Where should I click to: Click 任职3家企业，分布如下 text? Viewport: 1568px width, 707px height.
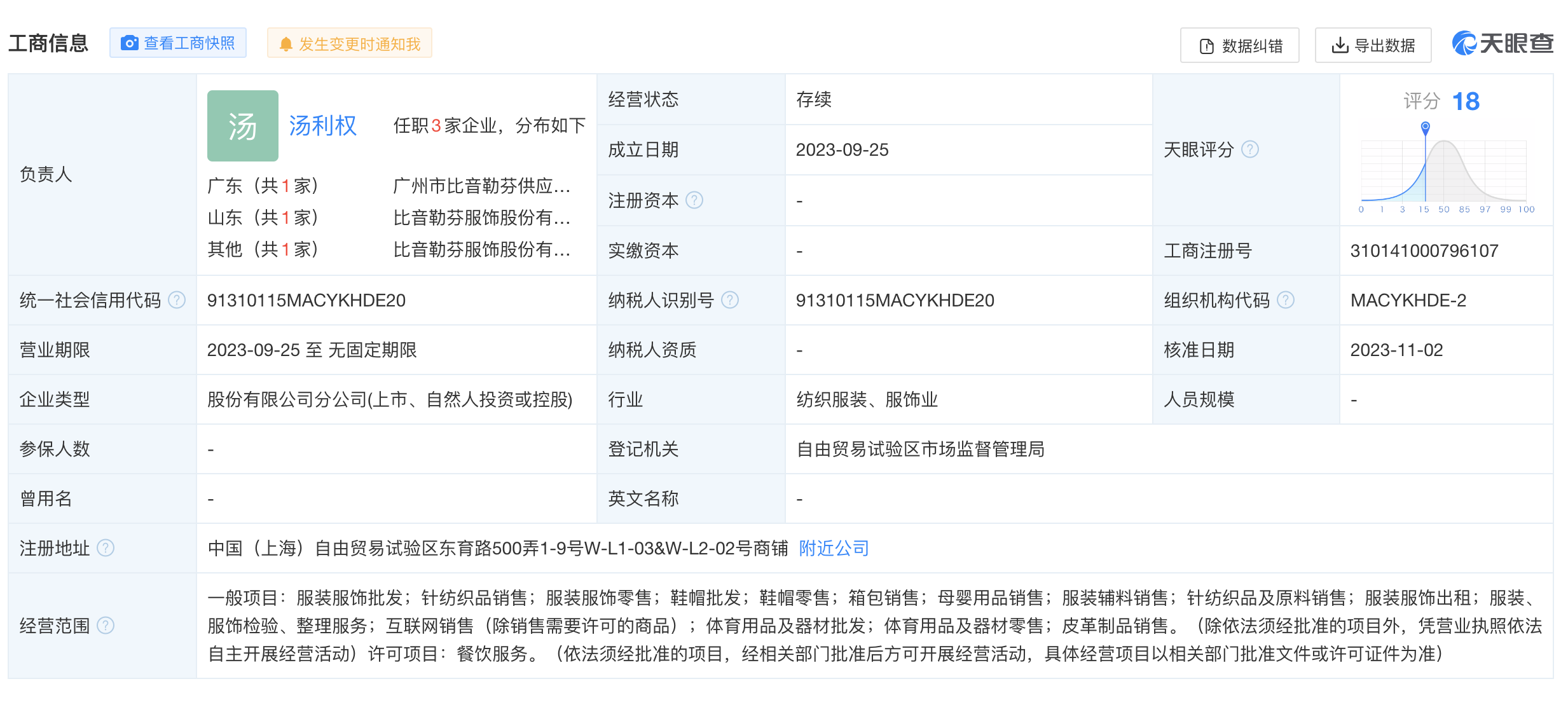489,126
